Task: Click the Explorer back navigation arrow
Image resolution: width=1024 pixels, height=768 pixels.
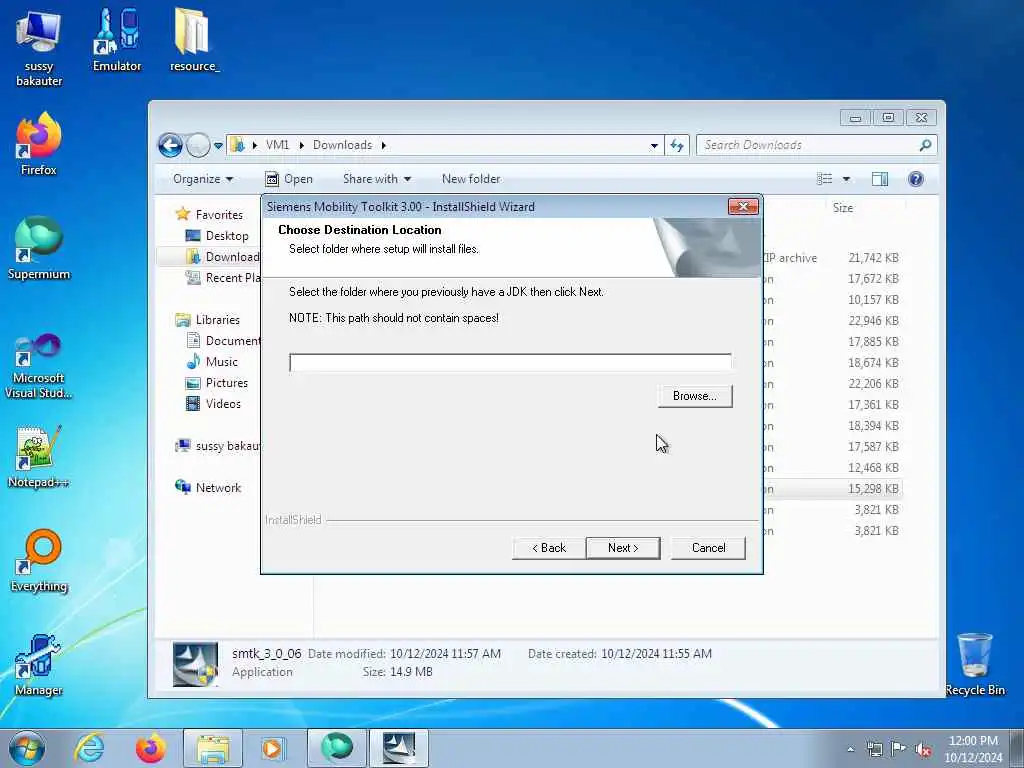Action: (170, 145)
